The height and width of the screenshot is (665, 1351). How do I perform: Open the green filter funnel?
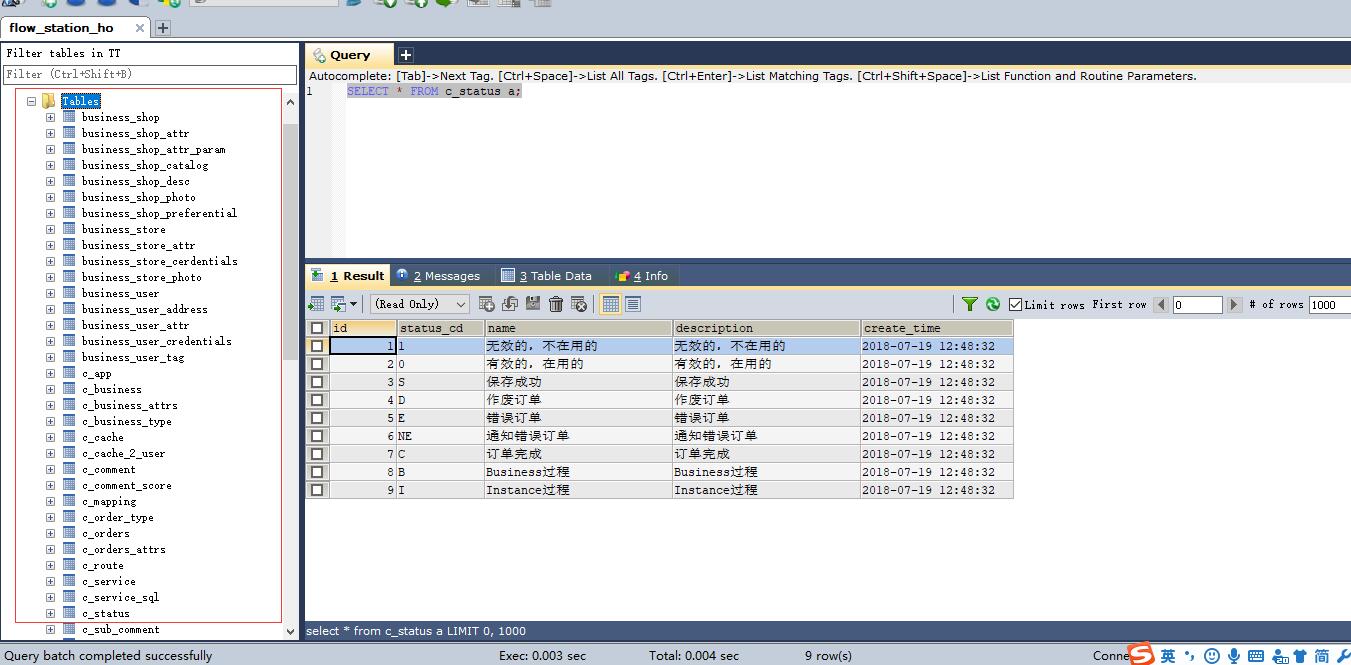[969, 304]
